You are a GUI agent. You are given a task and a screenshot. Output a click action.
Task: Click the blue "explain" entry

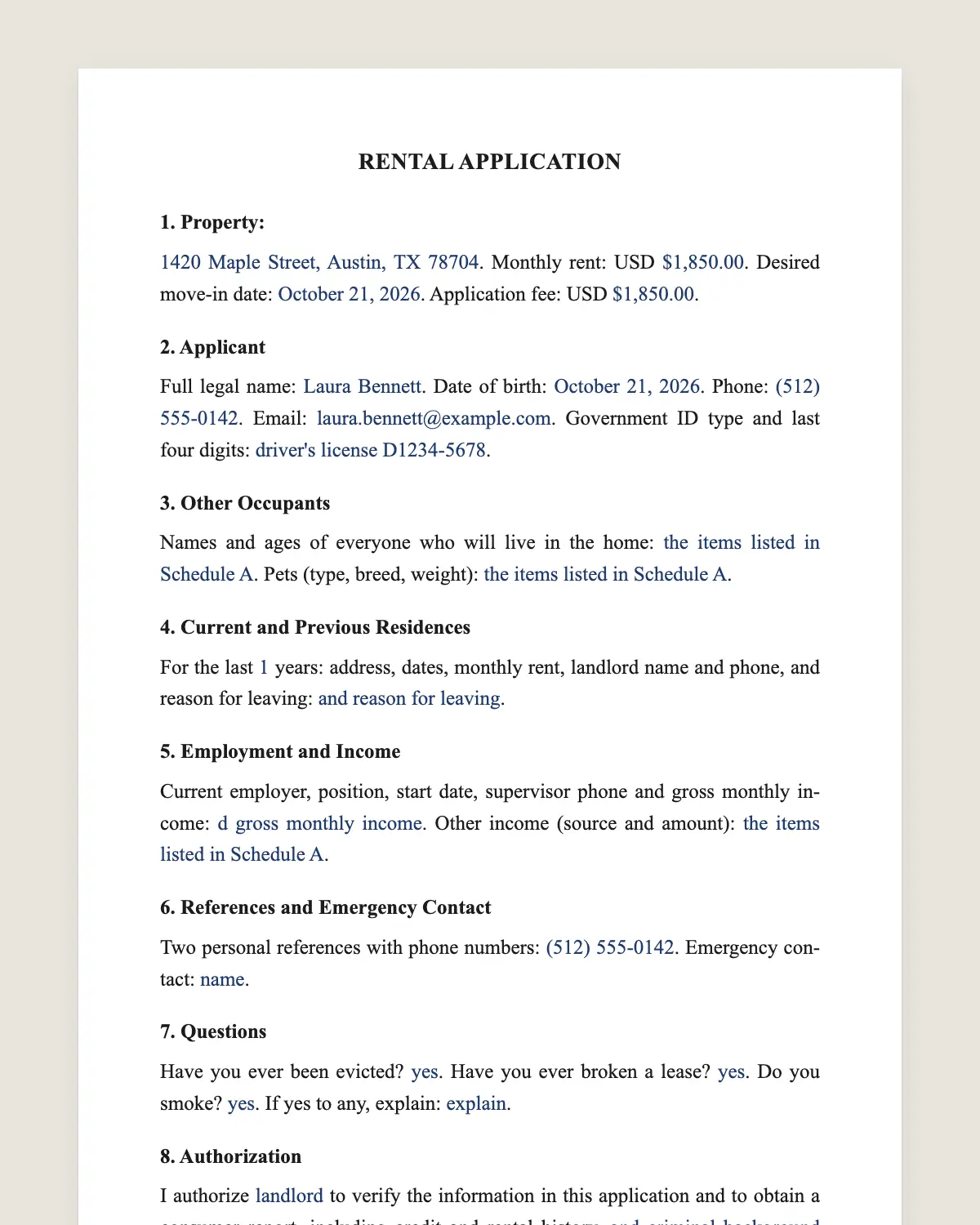pos(476,1103)
